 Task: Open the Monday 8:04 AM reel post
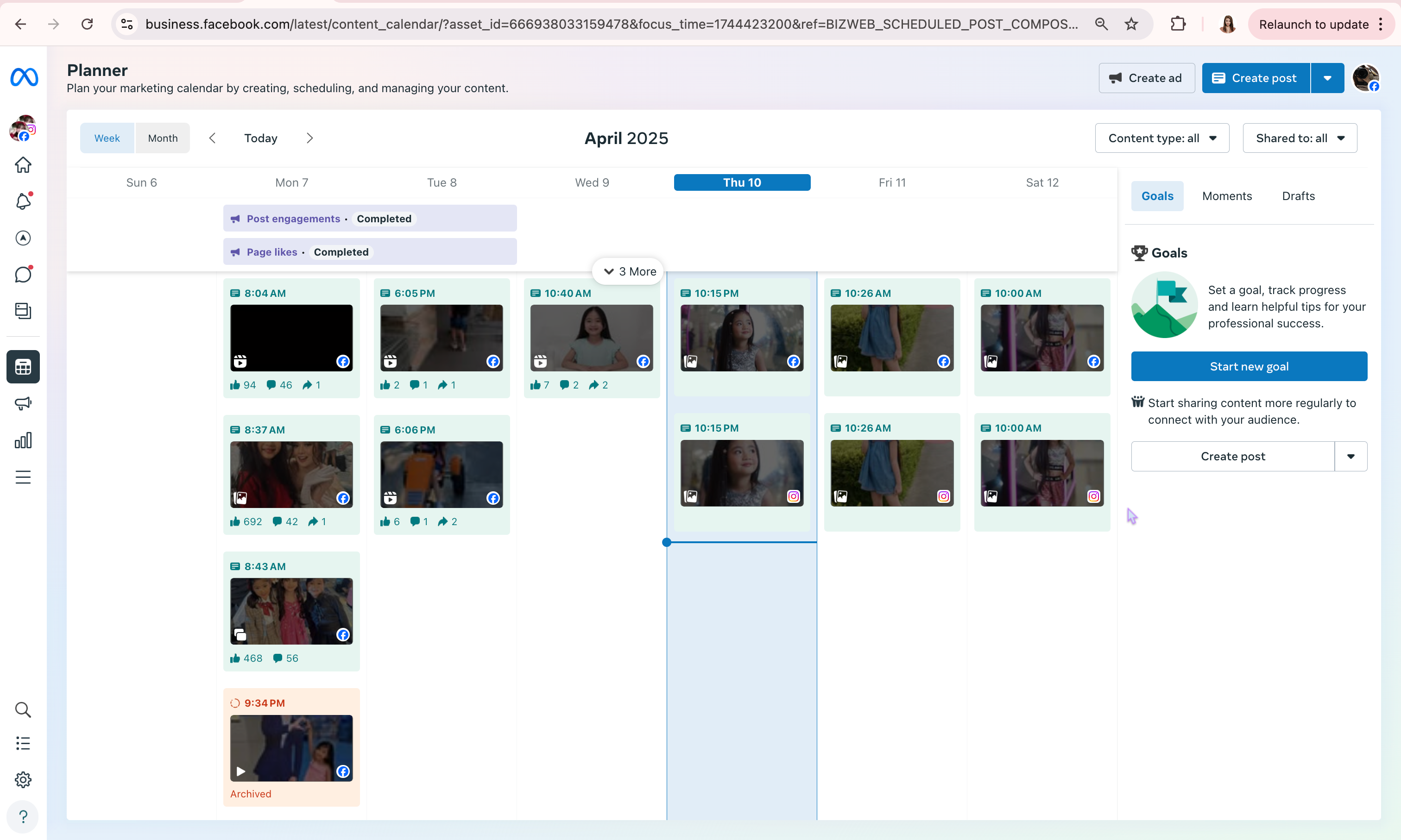click(291, 338)
